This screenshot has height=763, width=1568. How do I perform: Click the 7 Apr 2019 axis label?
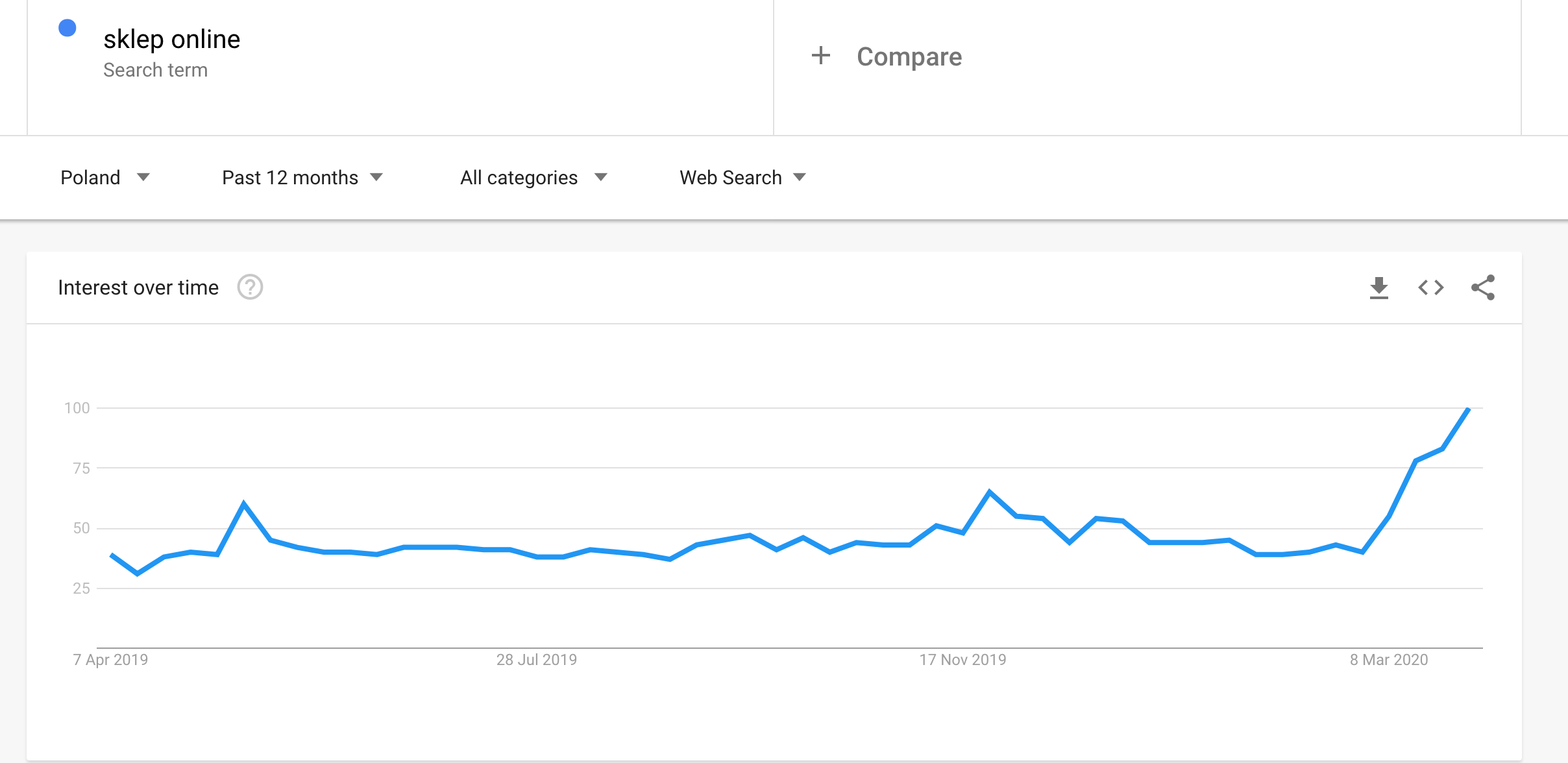pos(110,660)
